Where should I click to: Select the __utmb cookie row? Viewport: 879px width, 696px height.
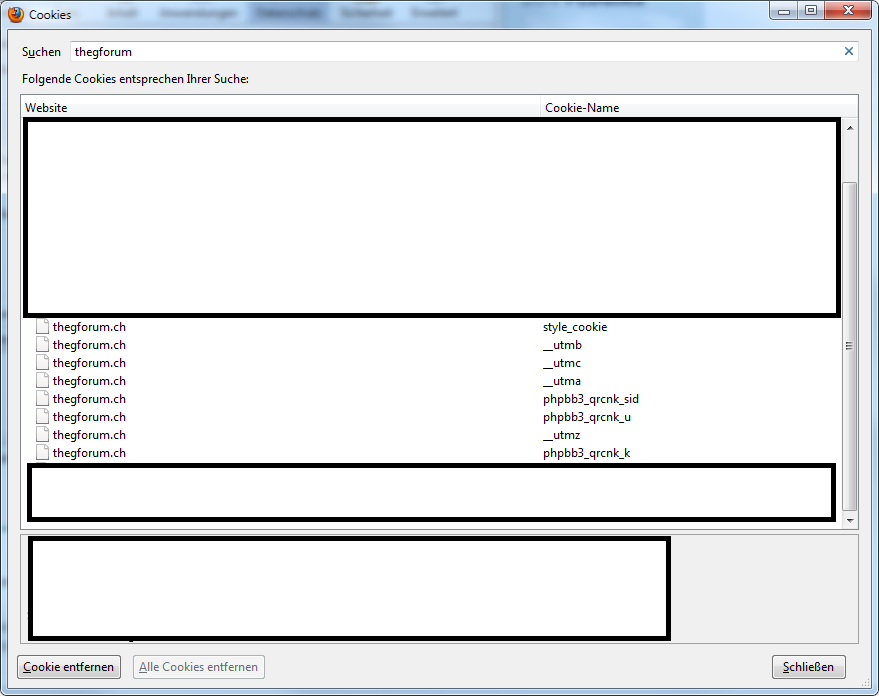pyautogui.click(x=432, y=345)
